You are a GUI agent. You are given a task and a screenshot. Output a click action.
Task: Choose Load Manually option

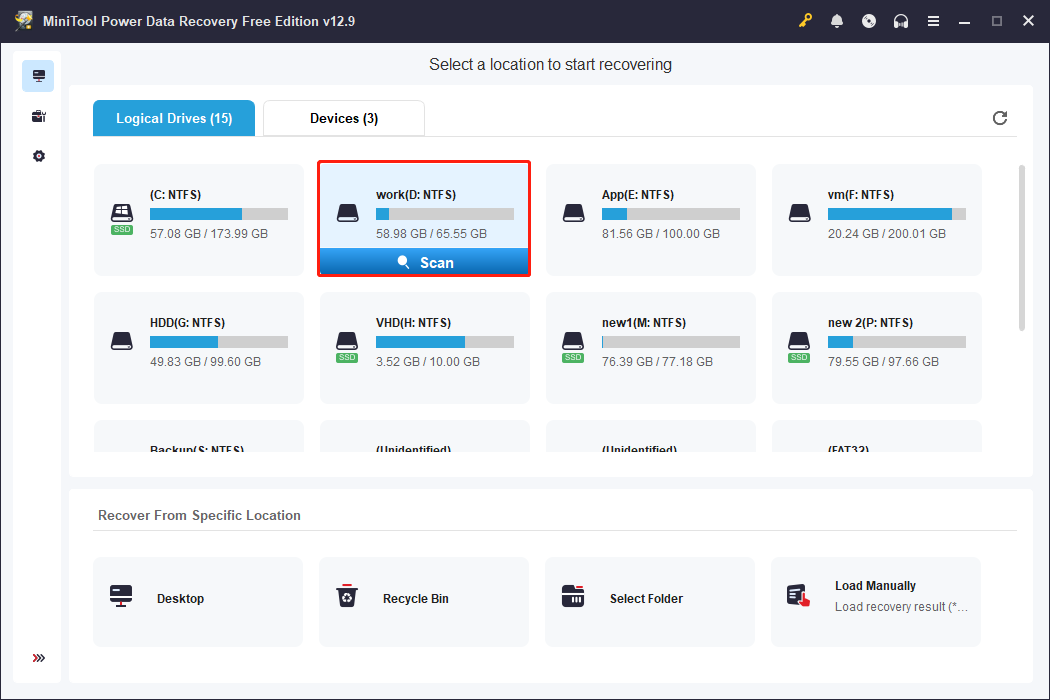point(876,602)
